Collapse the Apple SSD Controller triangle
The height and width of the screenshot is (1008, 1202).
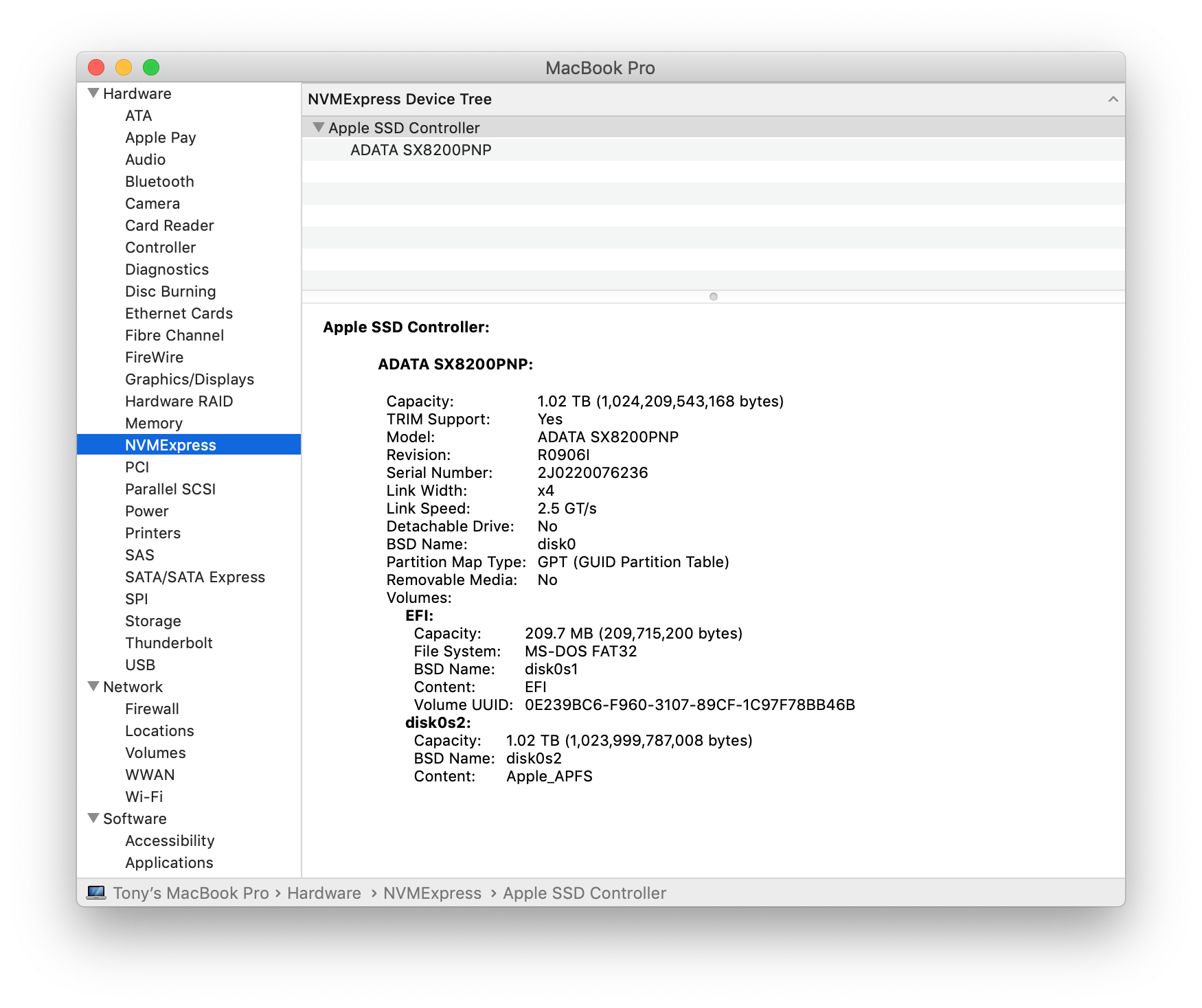click(318, 127)
